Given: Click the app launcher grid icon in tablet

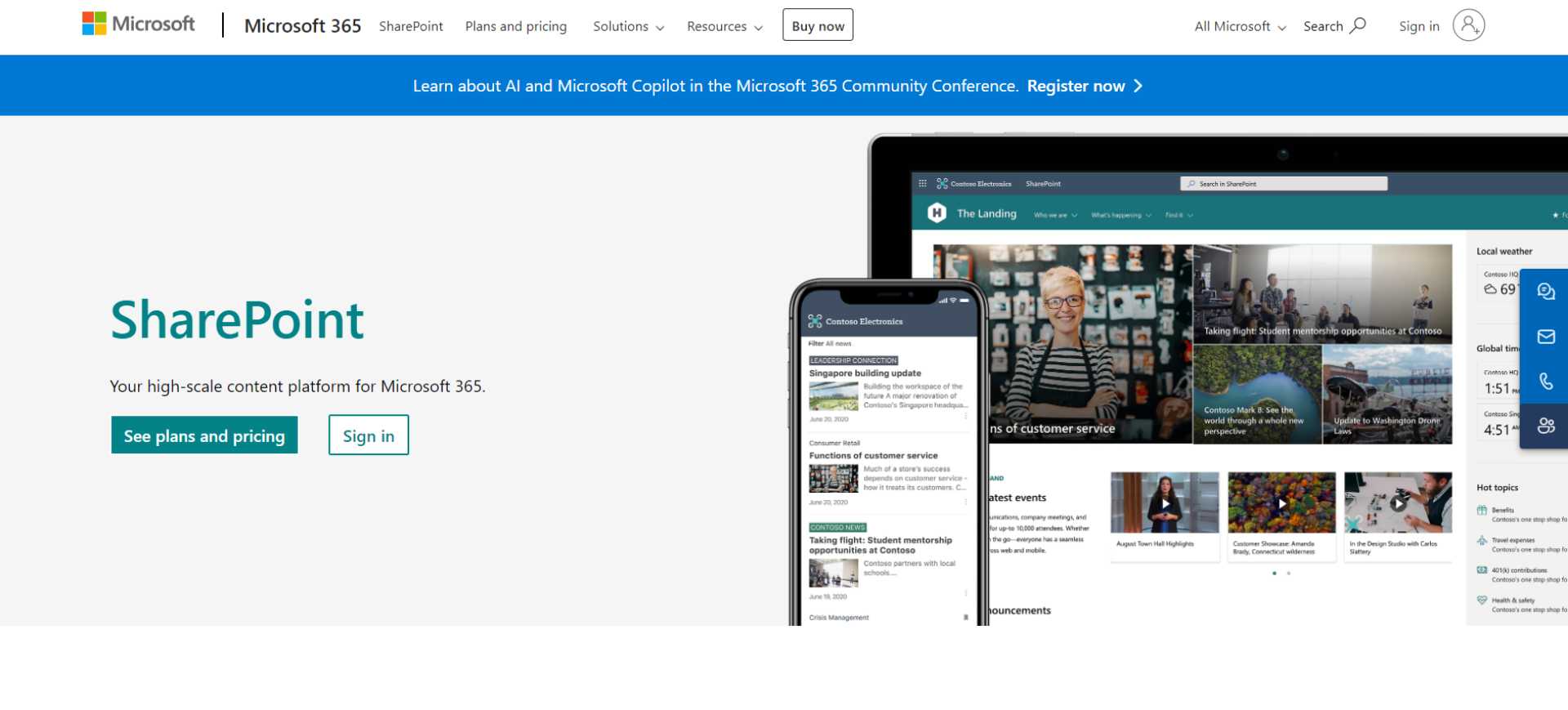Looking at the screenshot, I should (x=923, y=184).
